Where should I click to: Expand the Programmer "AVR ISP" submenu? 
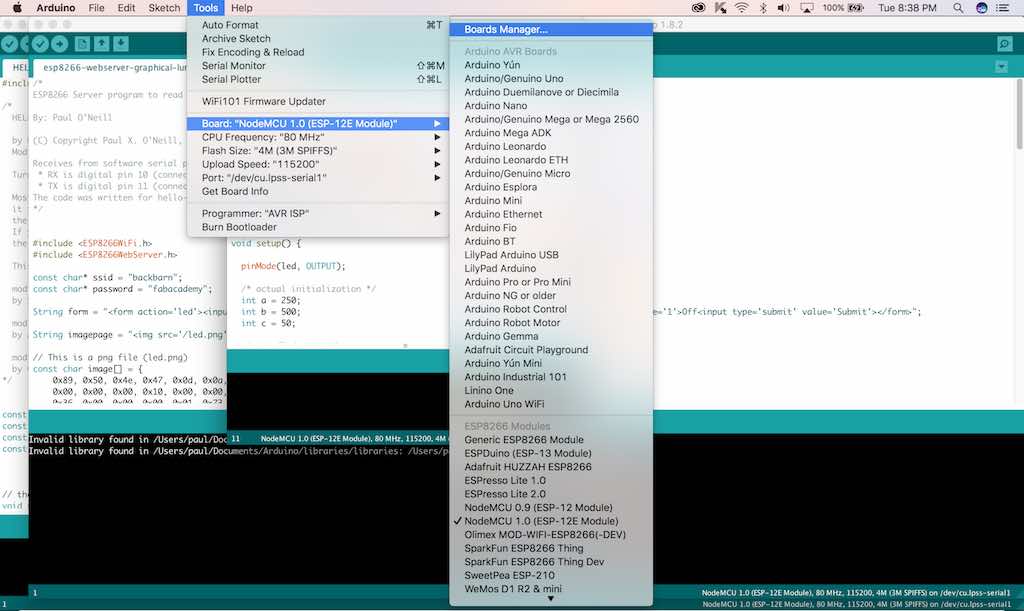pyautogui.click(x=318, y=213)
